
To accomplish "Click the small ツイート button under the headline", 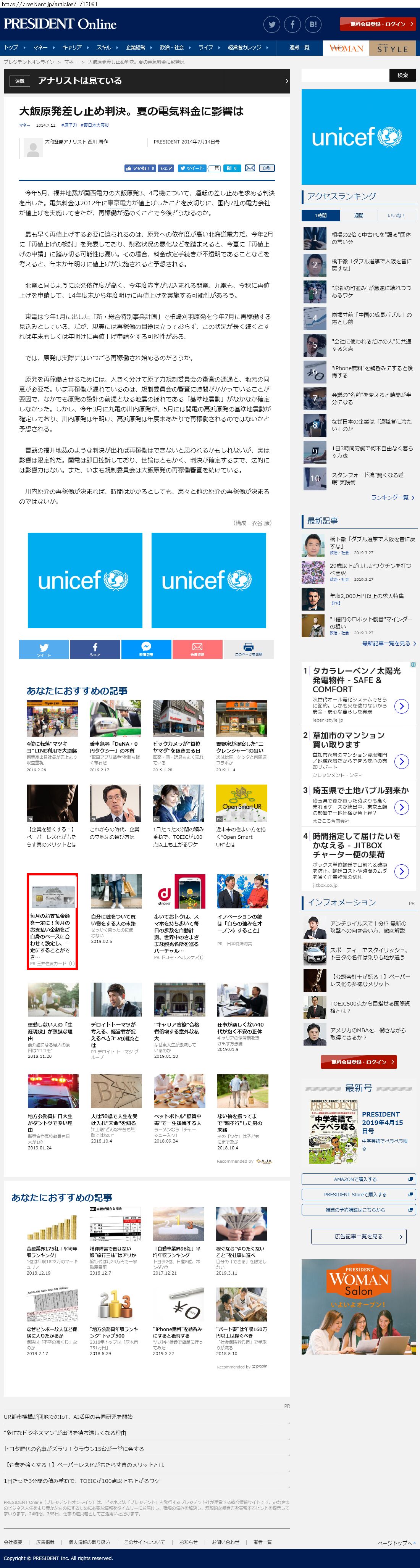I will click(x=192, y=168).
